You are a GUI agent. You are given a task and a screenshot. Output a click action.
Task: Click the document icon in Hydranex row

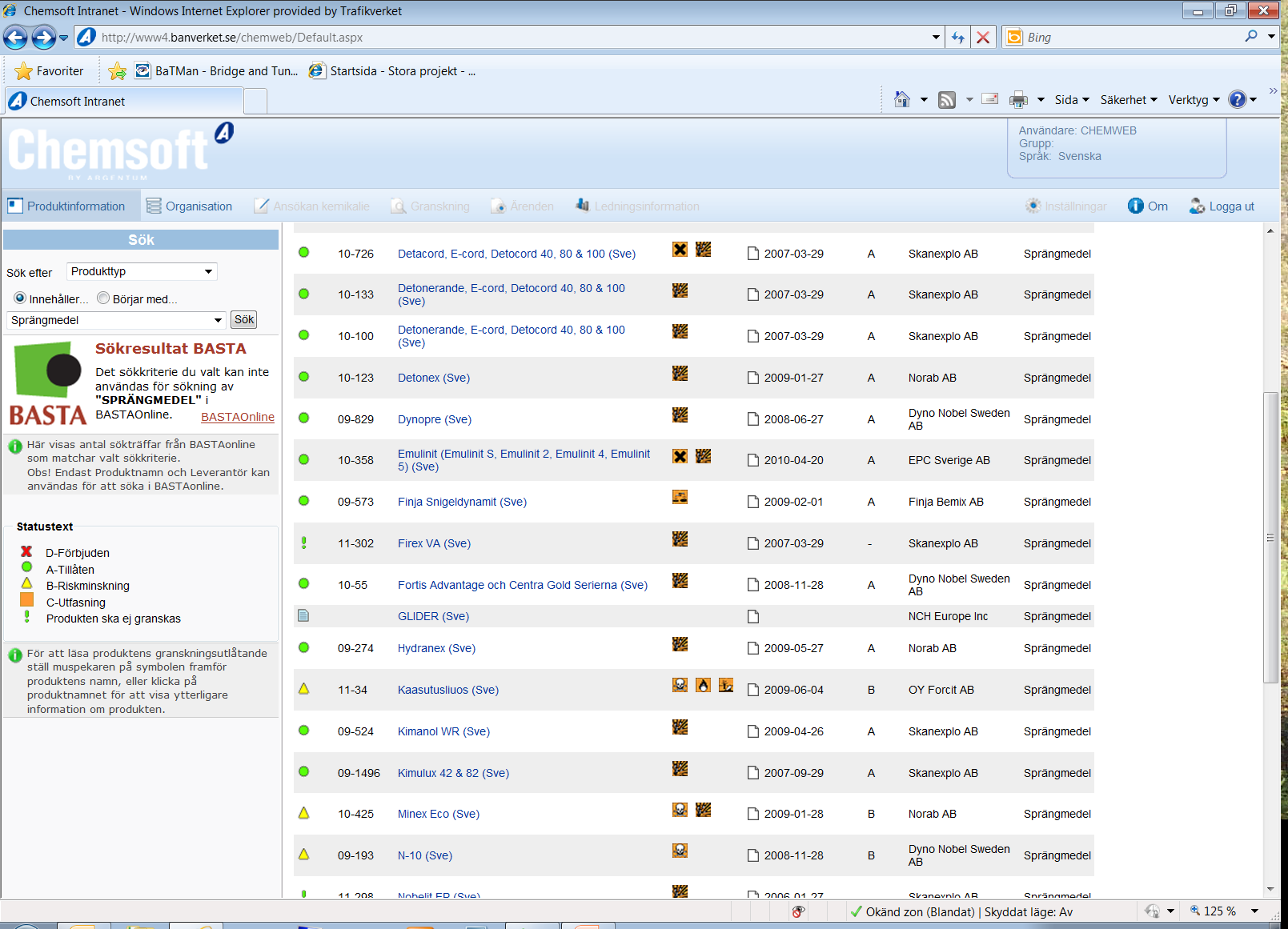(x=752, y=648)
